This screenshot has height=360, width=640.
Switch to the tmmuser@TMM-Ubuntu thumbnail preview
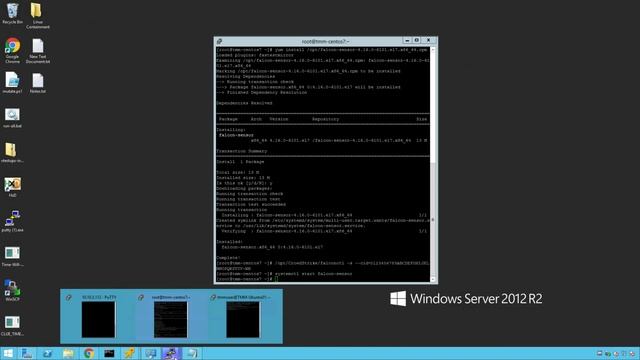243,317
